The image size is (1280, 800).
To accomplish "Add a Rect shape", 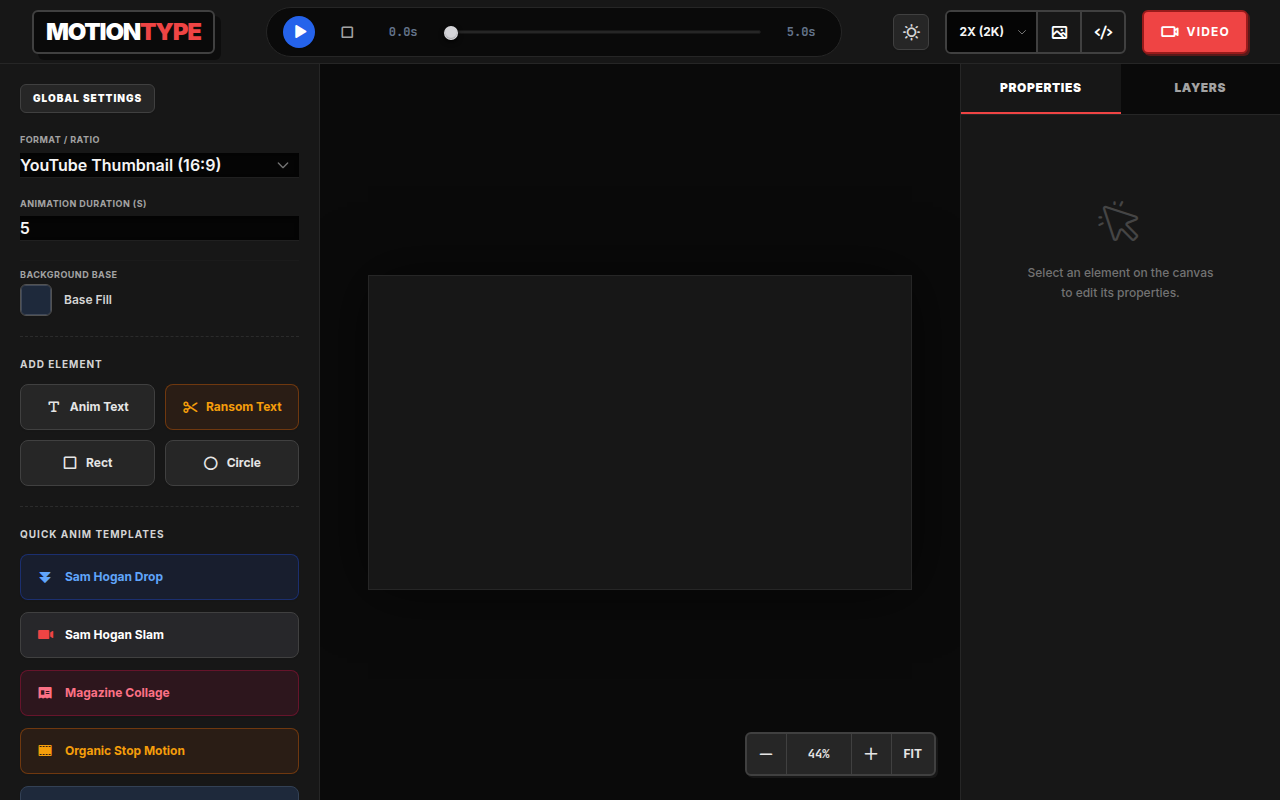I will point(87,463).
